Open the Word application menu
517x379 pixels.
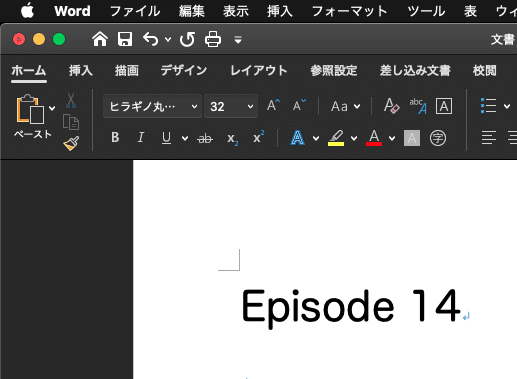tap(72, 11)
